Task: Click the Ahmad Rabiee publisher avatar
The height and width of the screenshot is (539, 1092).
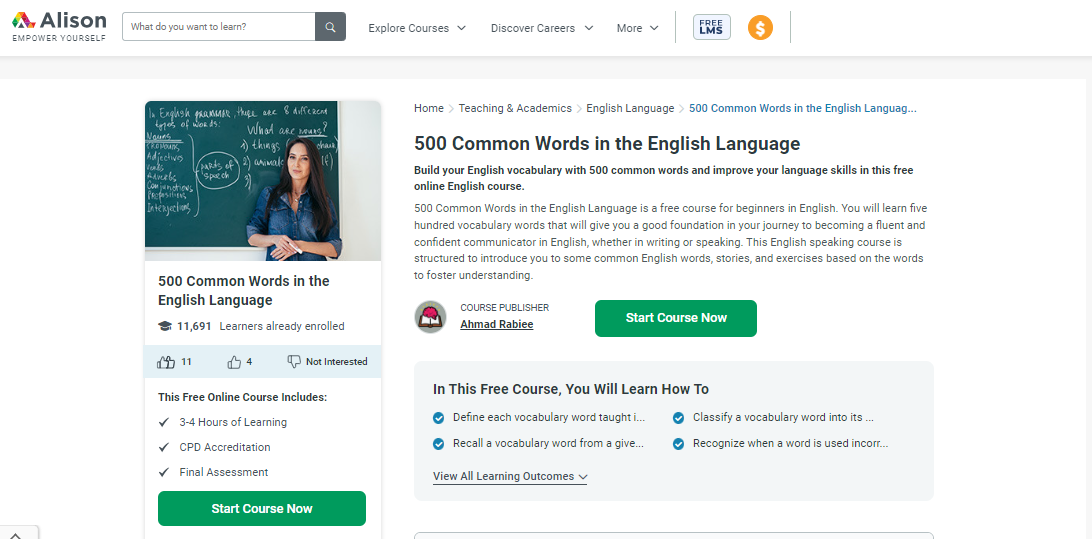Action: [x=430, y=317]
